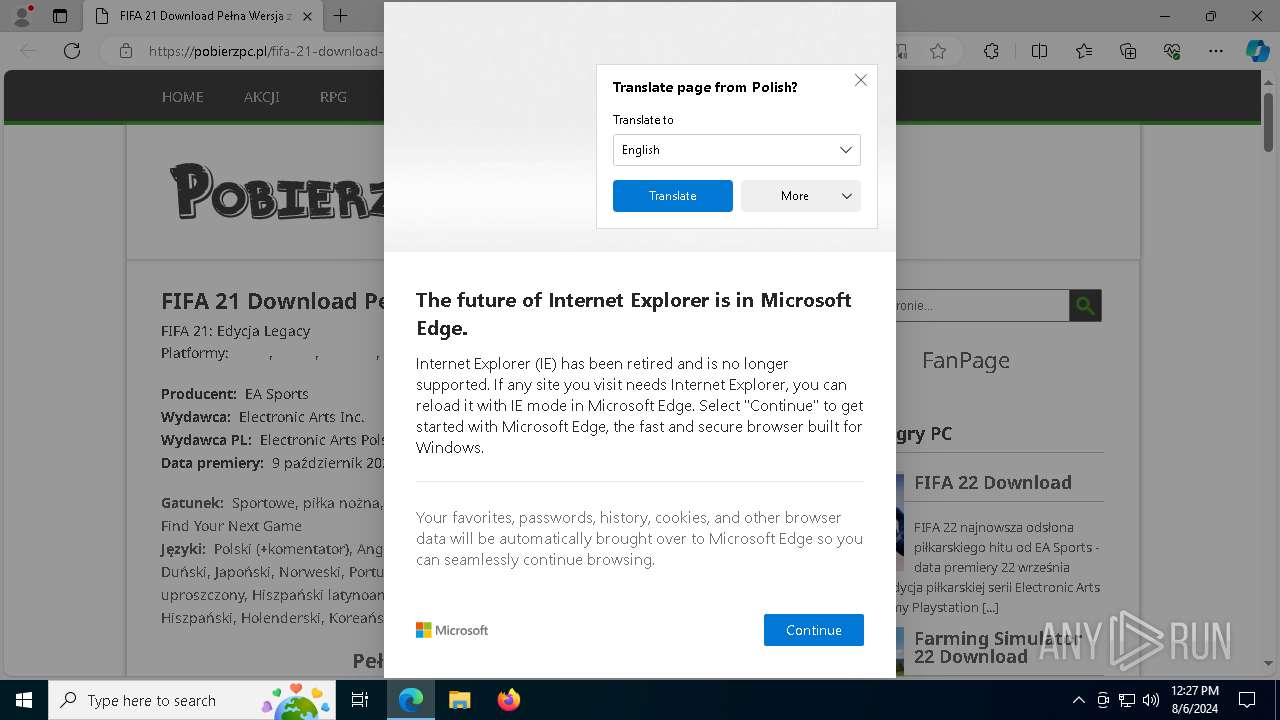Open Settings and more ellipsis menu
The image size is (1280, 720).
pos(1216,51)
